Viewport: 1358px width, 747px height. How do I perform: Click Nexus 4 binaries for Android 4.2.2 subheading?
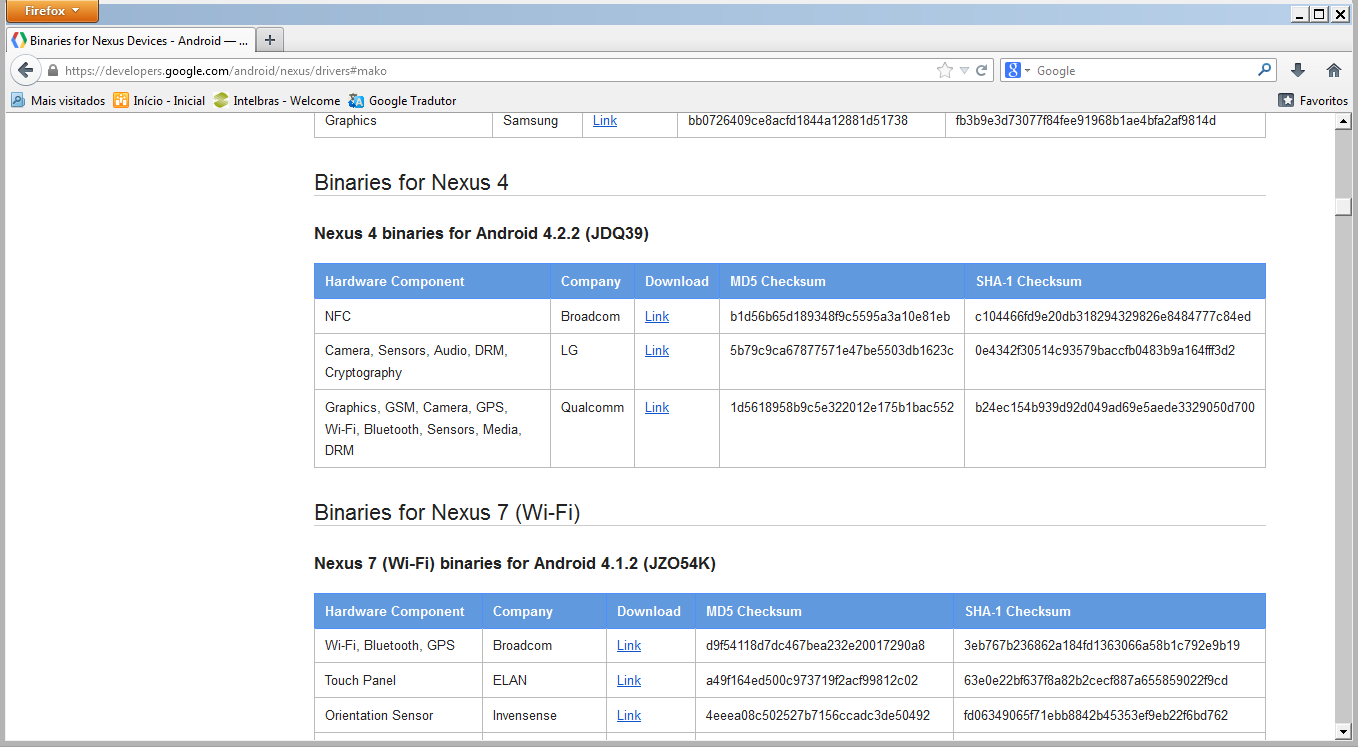481,233
